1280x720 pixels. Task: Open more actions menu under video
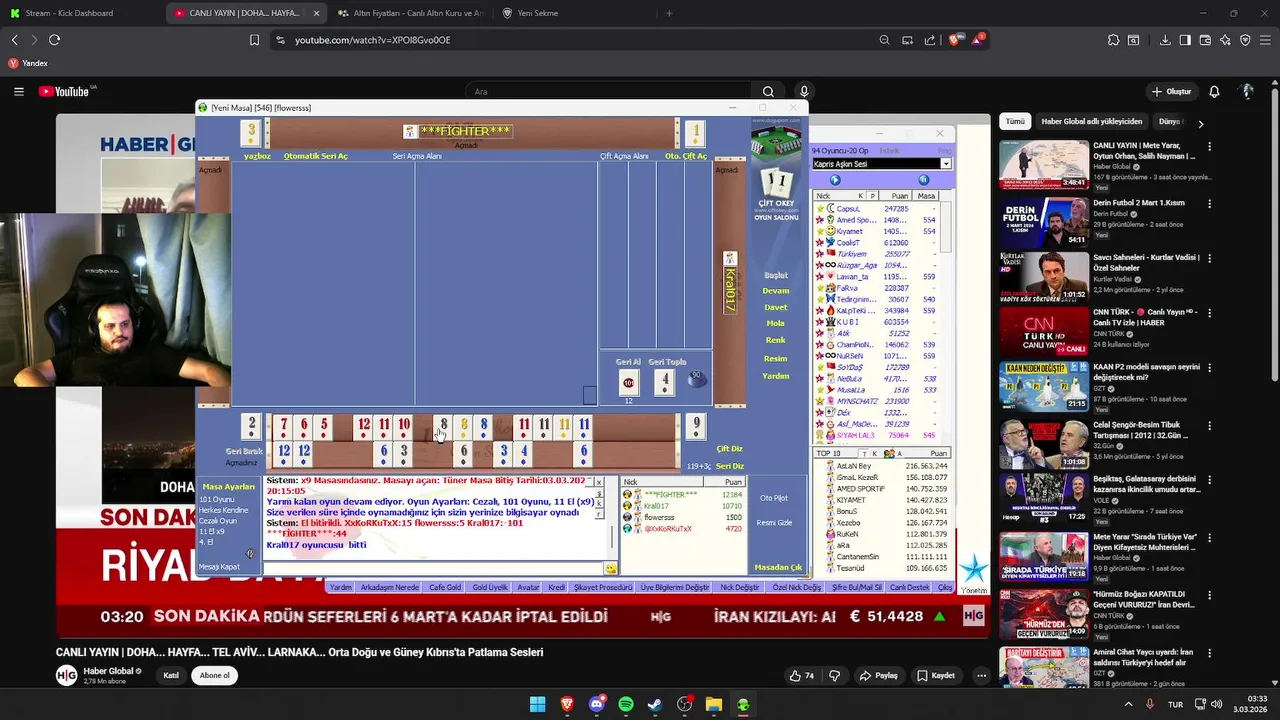tap(981, 675)
